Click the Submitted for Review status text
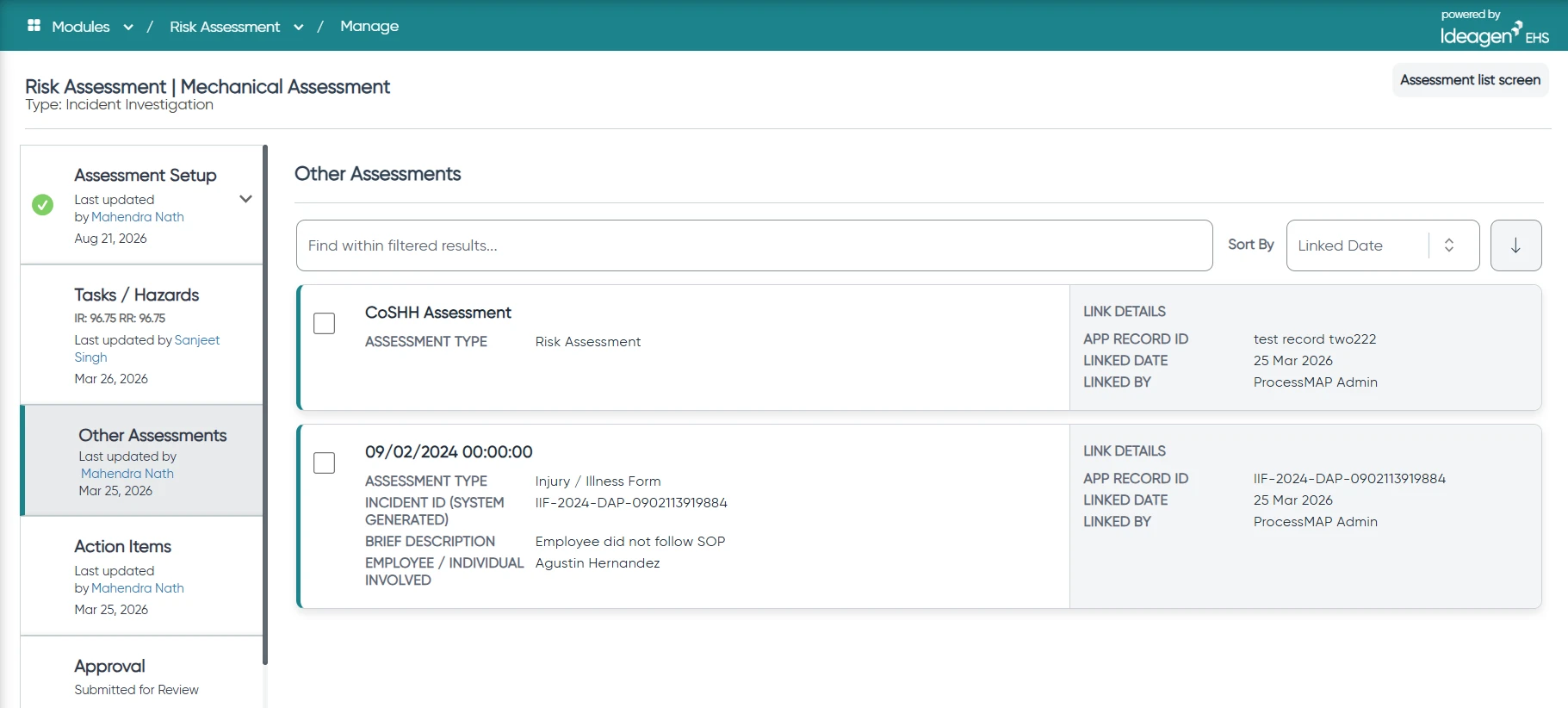 pos(136,690)
